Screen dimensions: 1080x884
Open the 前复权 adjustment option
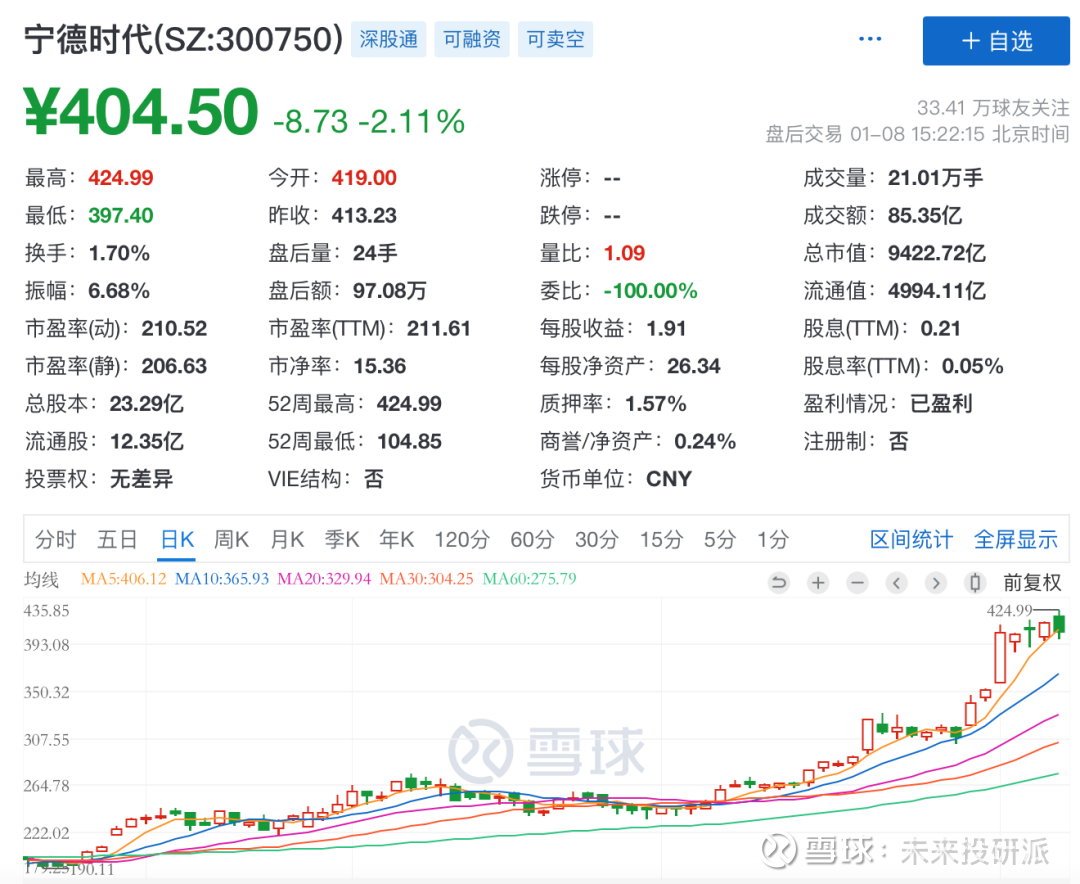point(1032,583)
